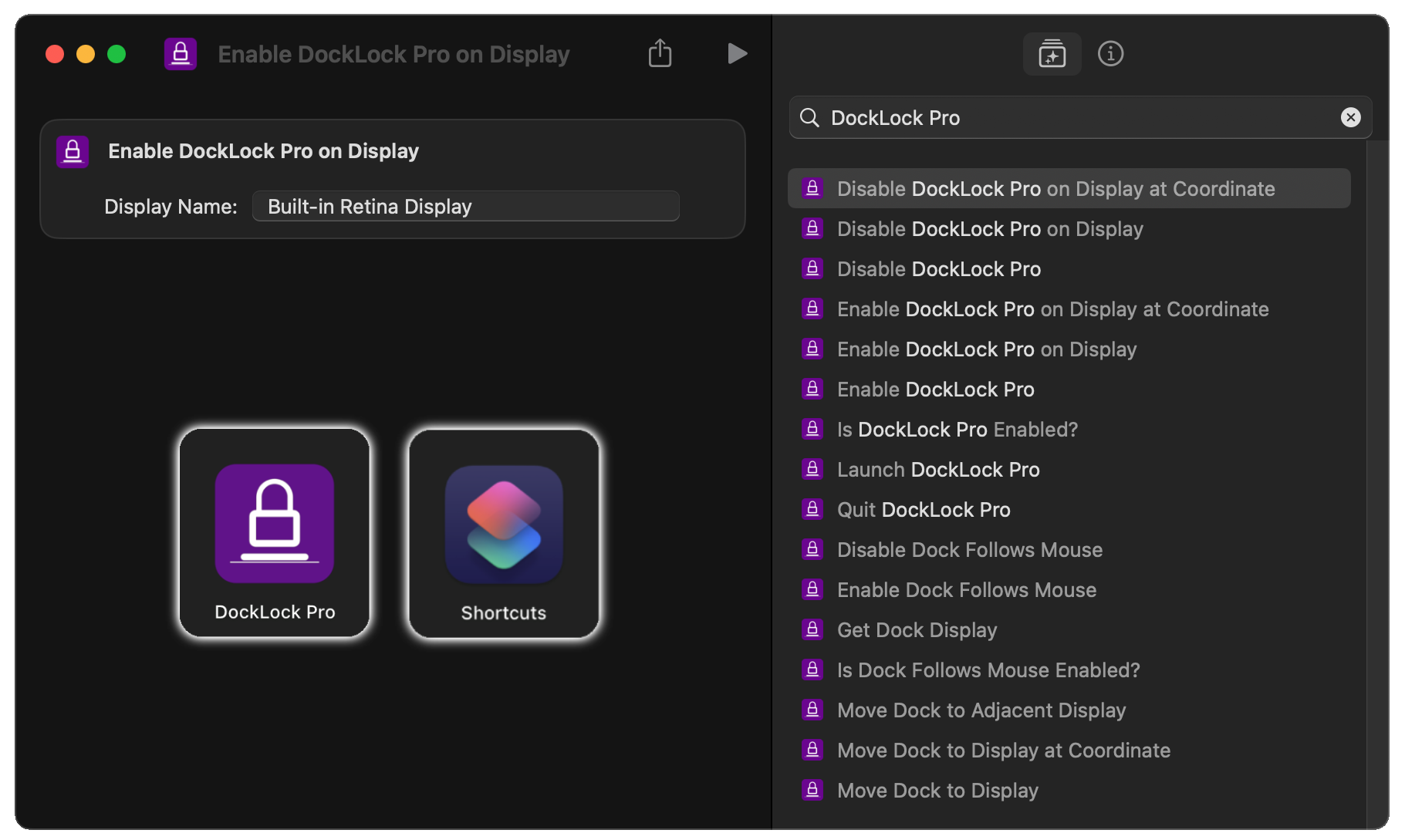Viewport: 1405px width, 840px height.
Task: Add the Disable DockLock Pro on Display action
Action: pyautogui.click(x=1069, y=228)
